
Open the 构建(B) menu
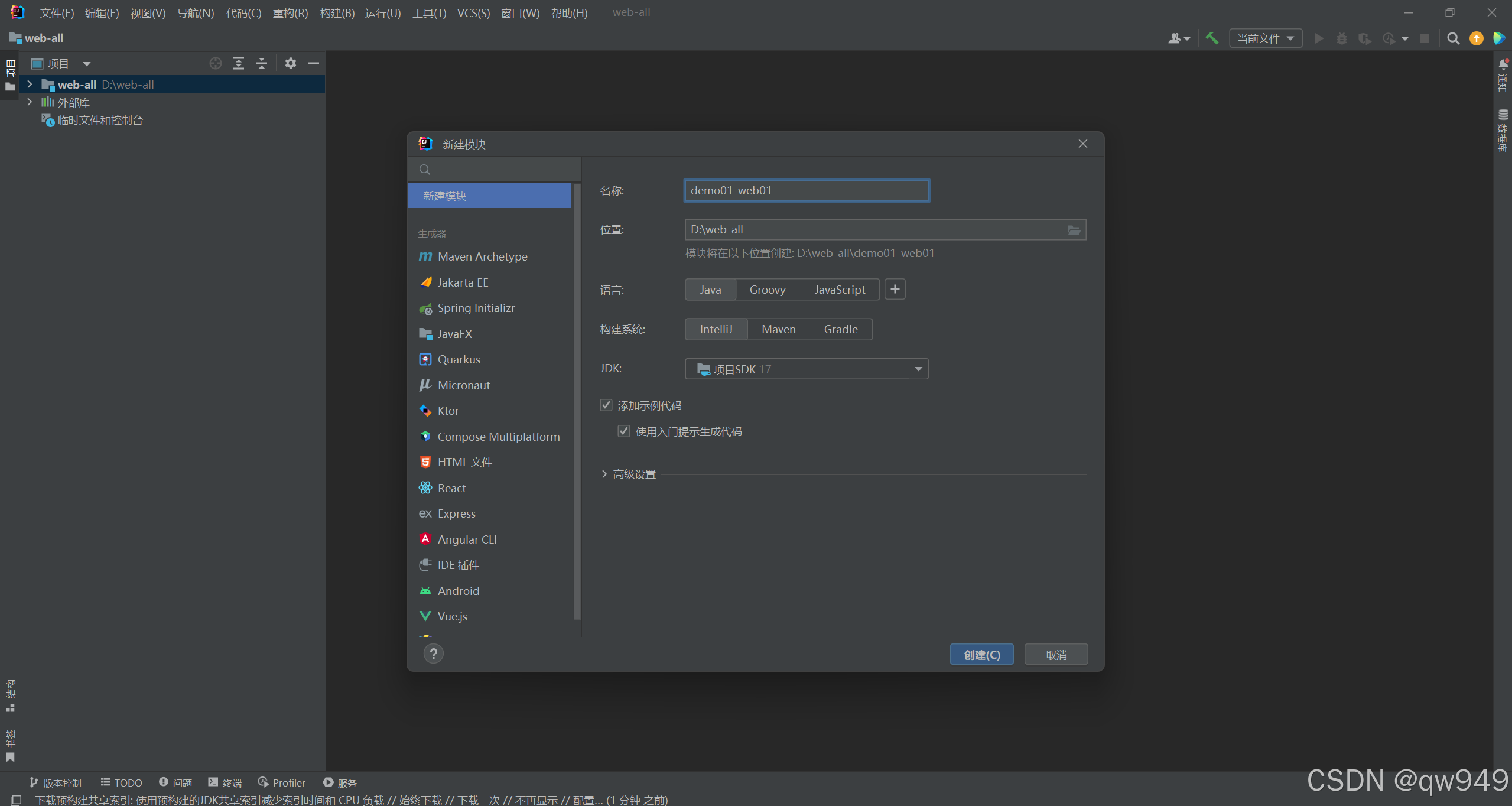point(337,13)
